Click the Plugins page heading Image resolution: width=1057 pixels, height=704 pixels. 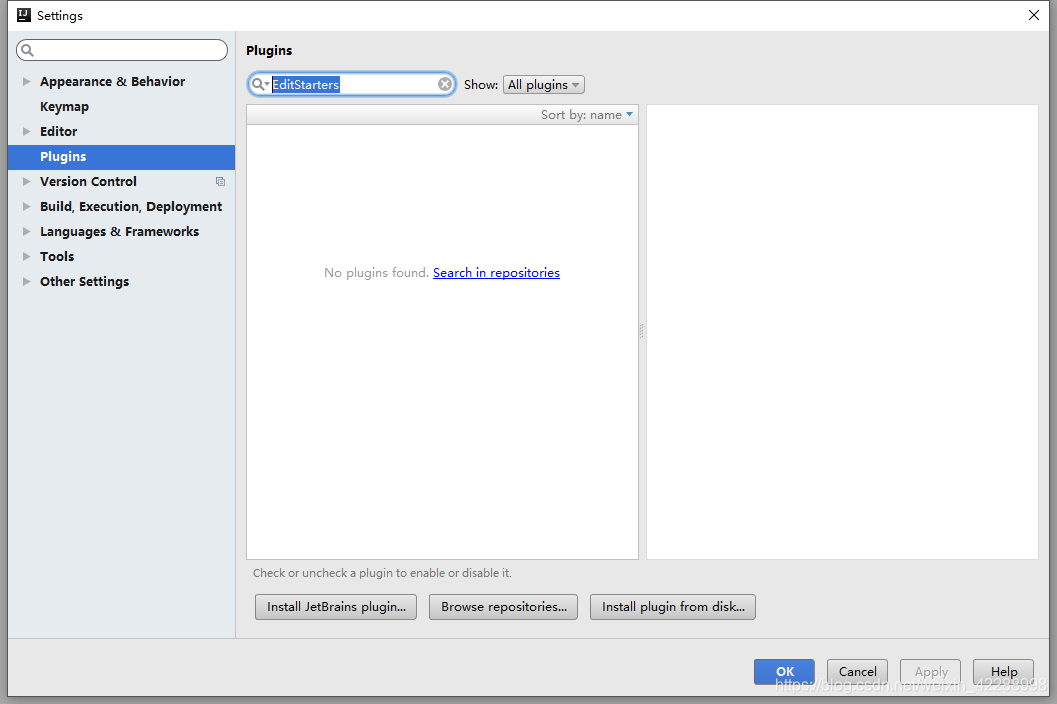point(269,51)
